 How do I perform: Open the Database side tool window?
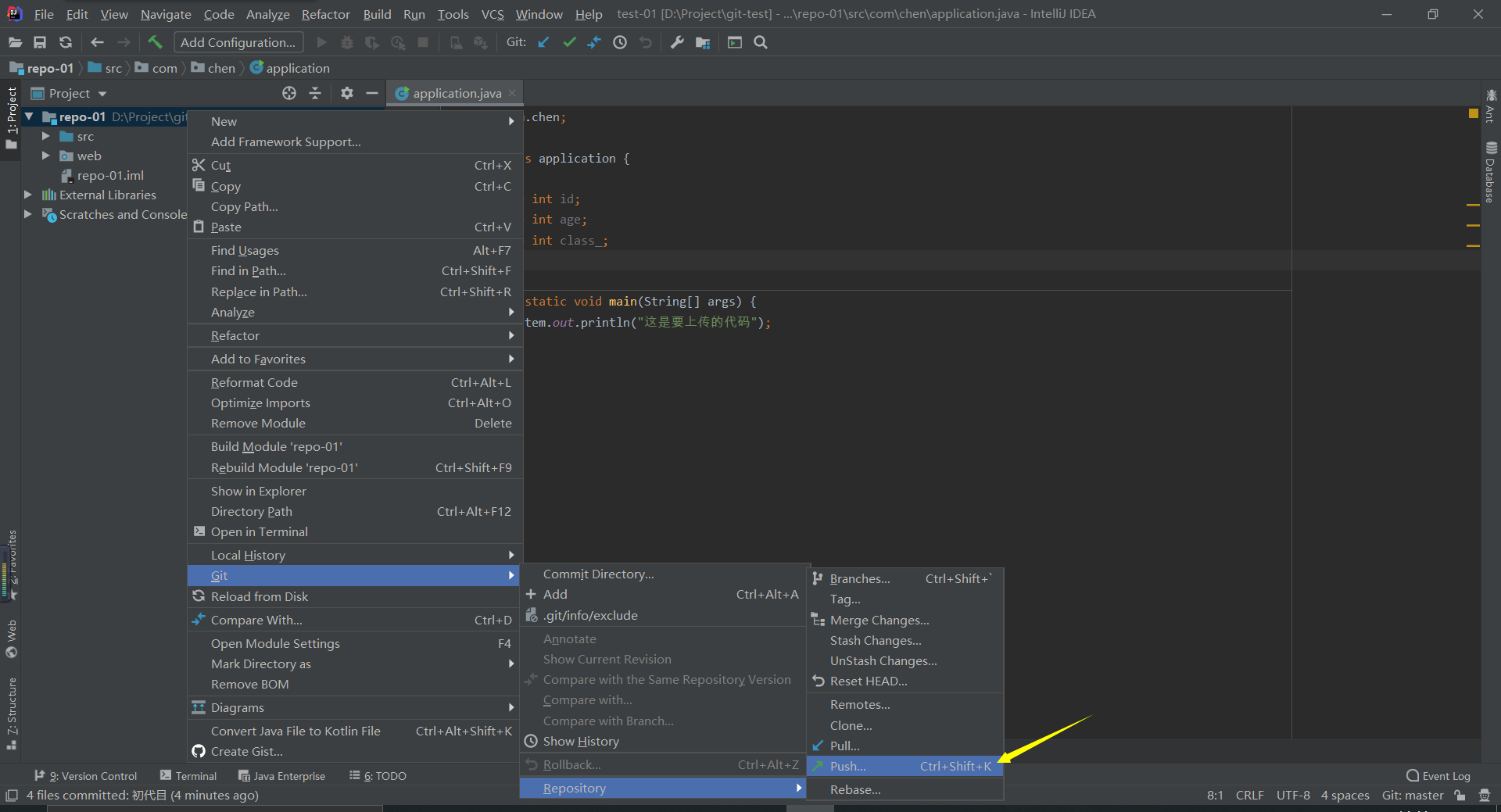pyautogui.click(x=1491, y=172)
